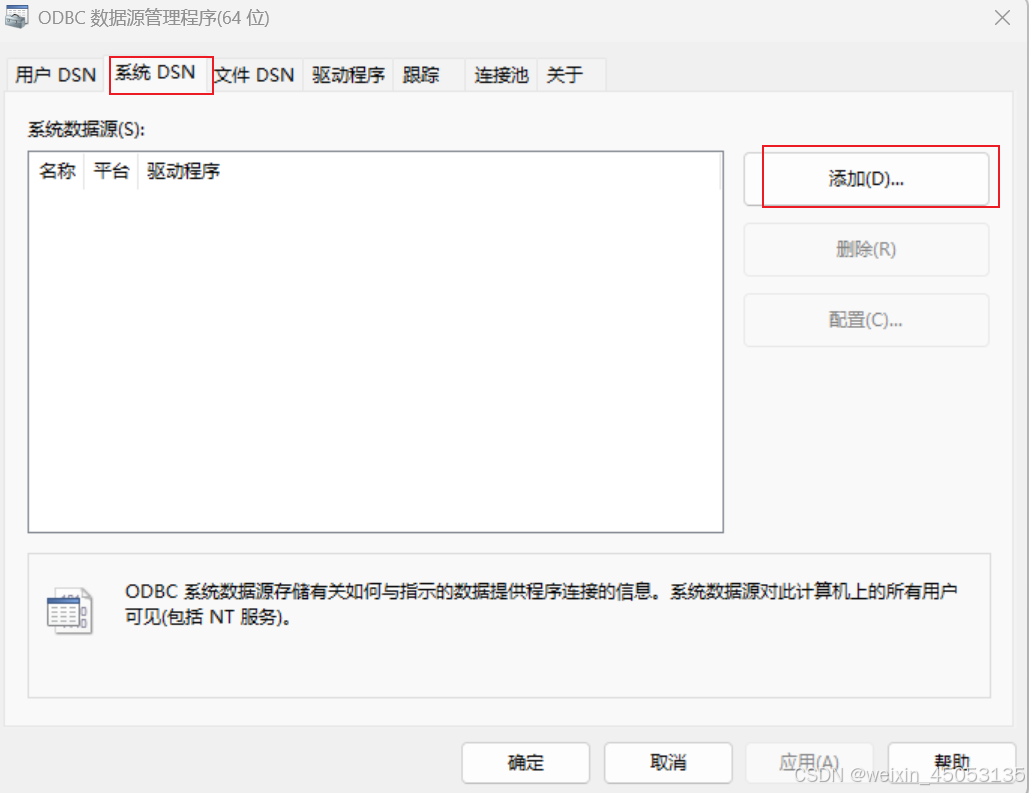Click the 取消 button
The image size is (1029, 793).
pos(668,763)
